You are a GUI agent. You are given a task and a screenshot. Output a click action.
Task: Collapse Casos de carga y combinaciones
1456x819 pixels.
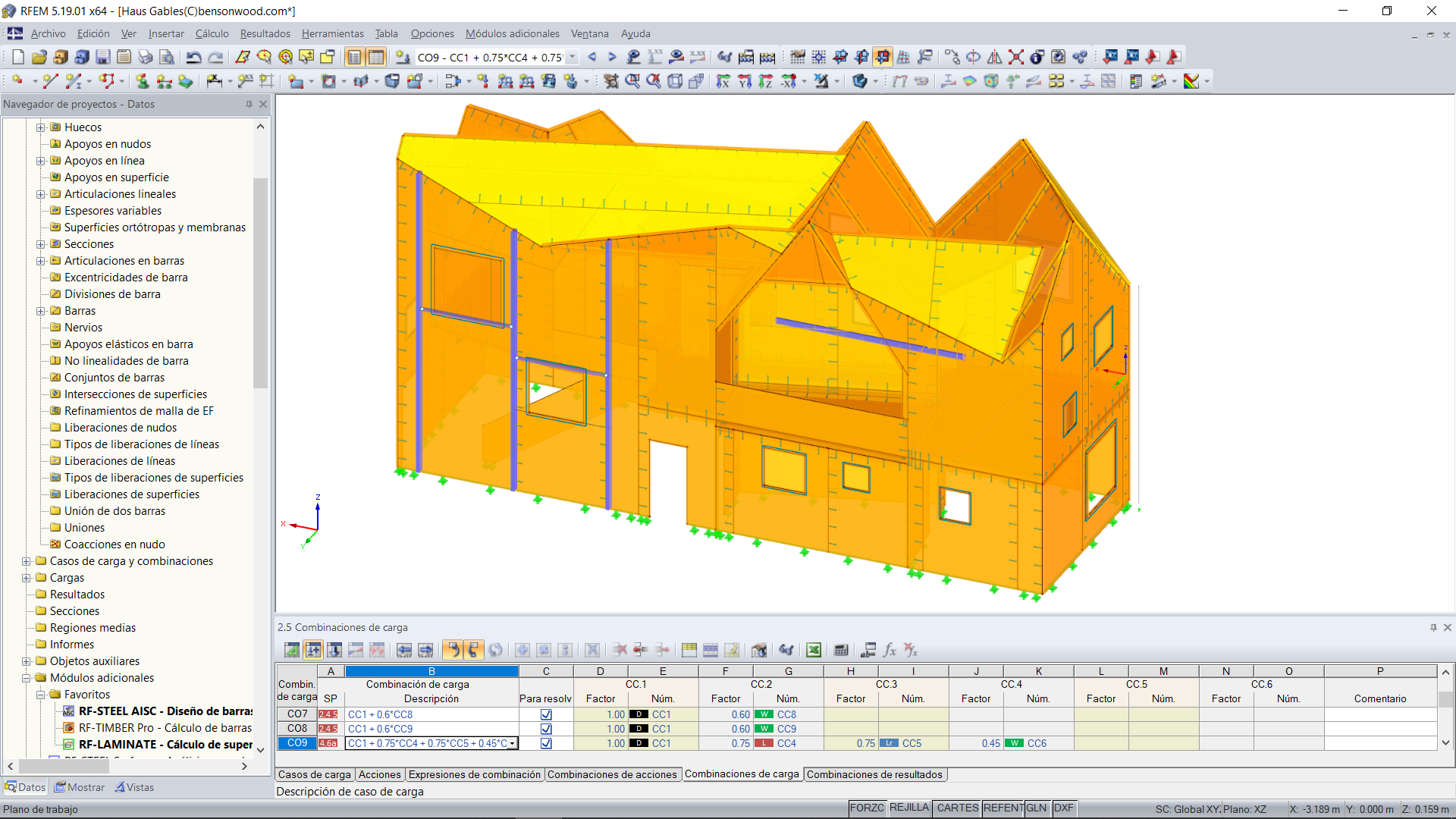[25, 561]
